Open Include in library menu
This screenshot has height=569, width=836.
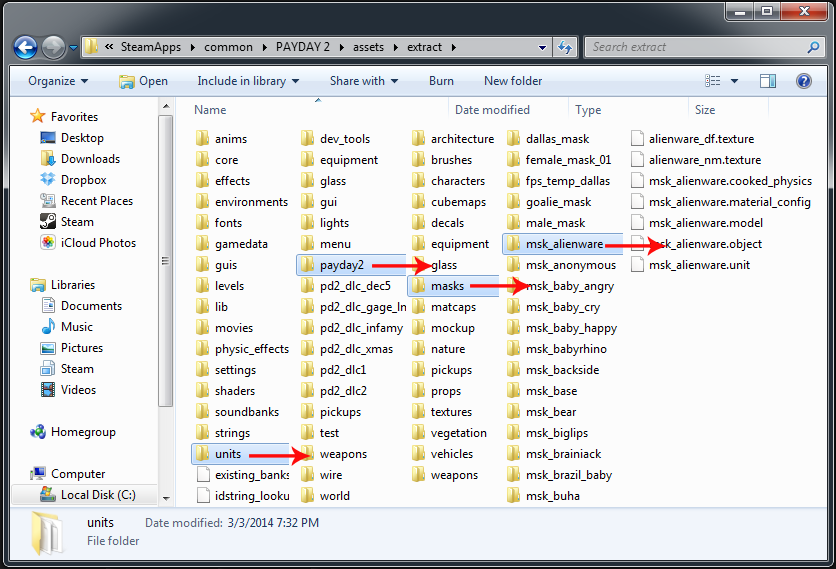pyautogui.click(x=248, y=81)
